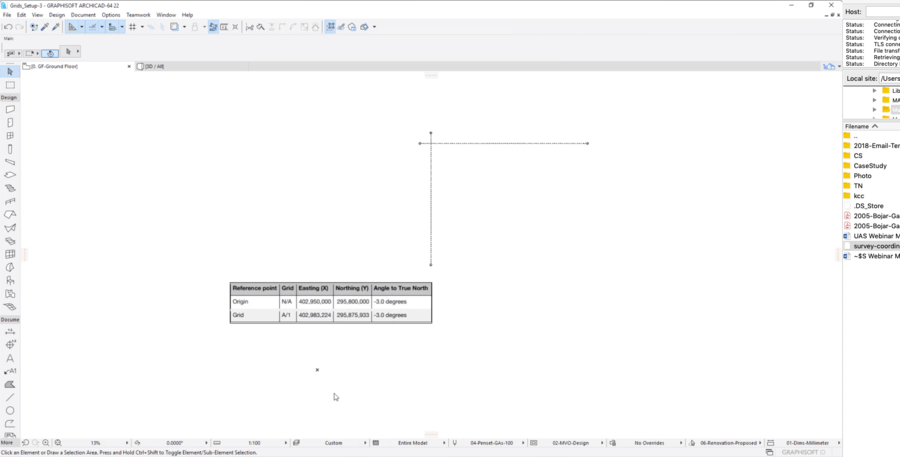This screenshot has width=900, height=457.
Task: Select the Marquee tool in toolbox
Action: point(10,85)
